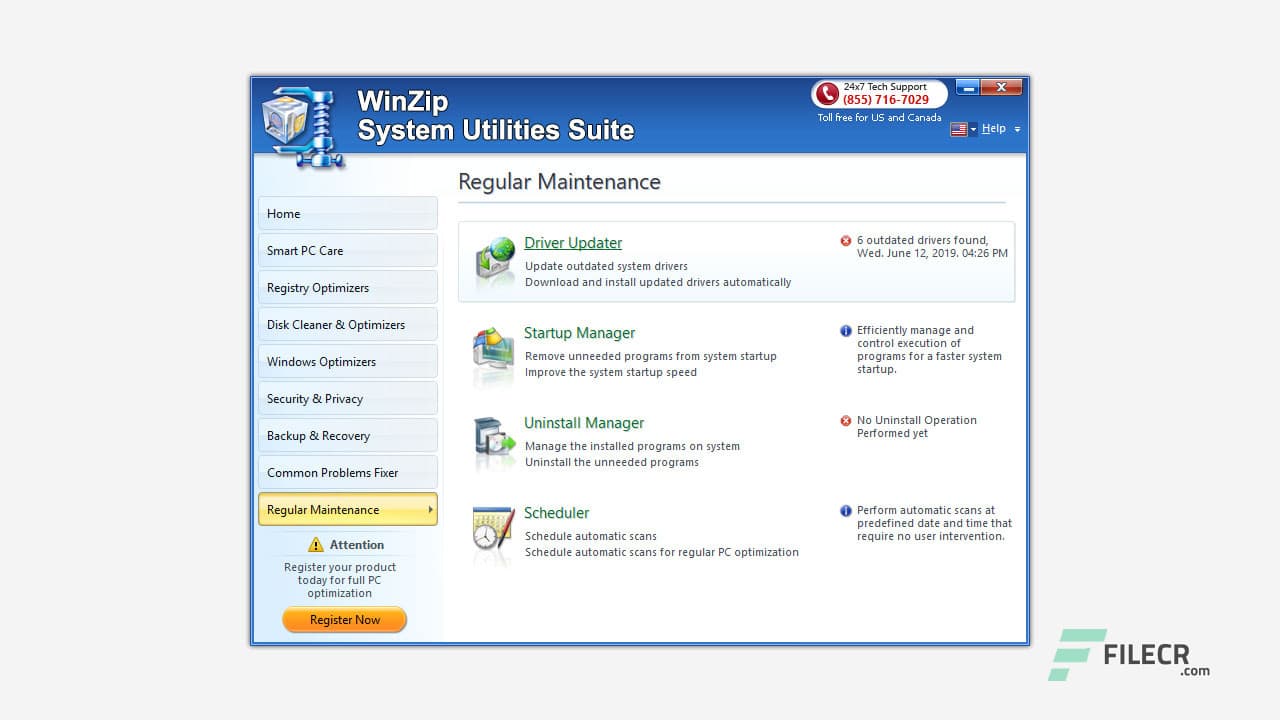Click the info icon next to Startup Manager description

[x=845, y=330]
